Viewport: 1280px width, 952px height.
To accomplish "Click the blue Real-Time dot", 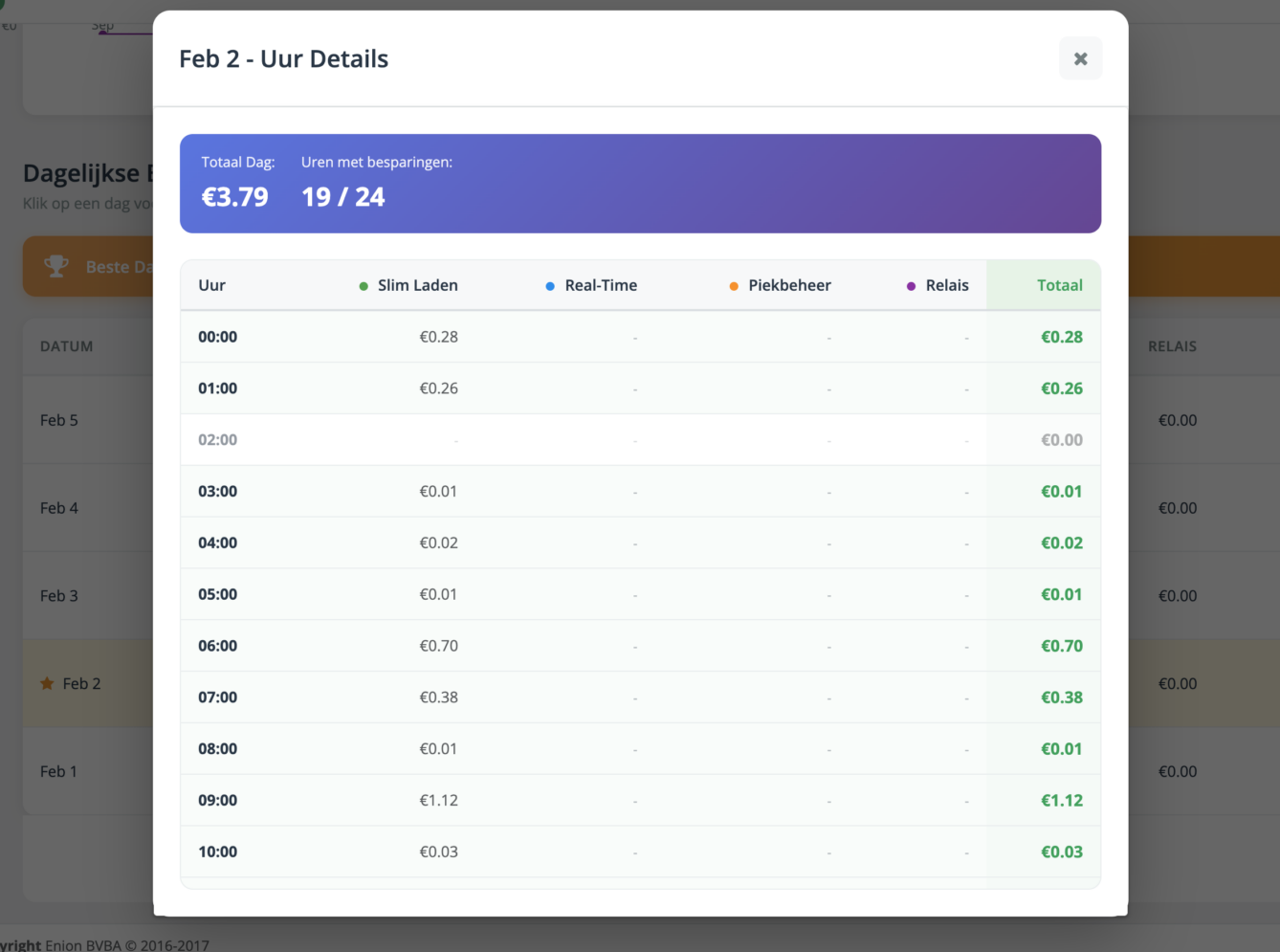I will pyautogui.click(x=550, y=286).
